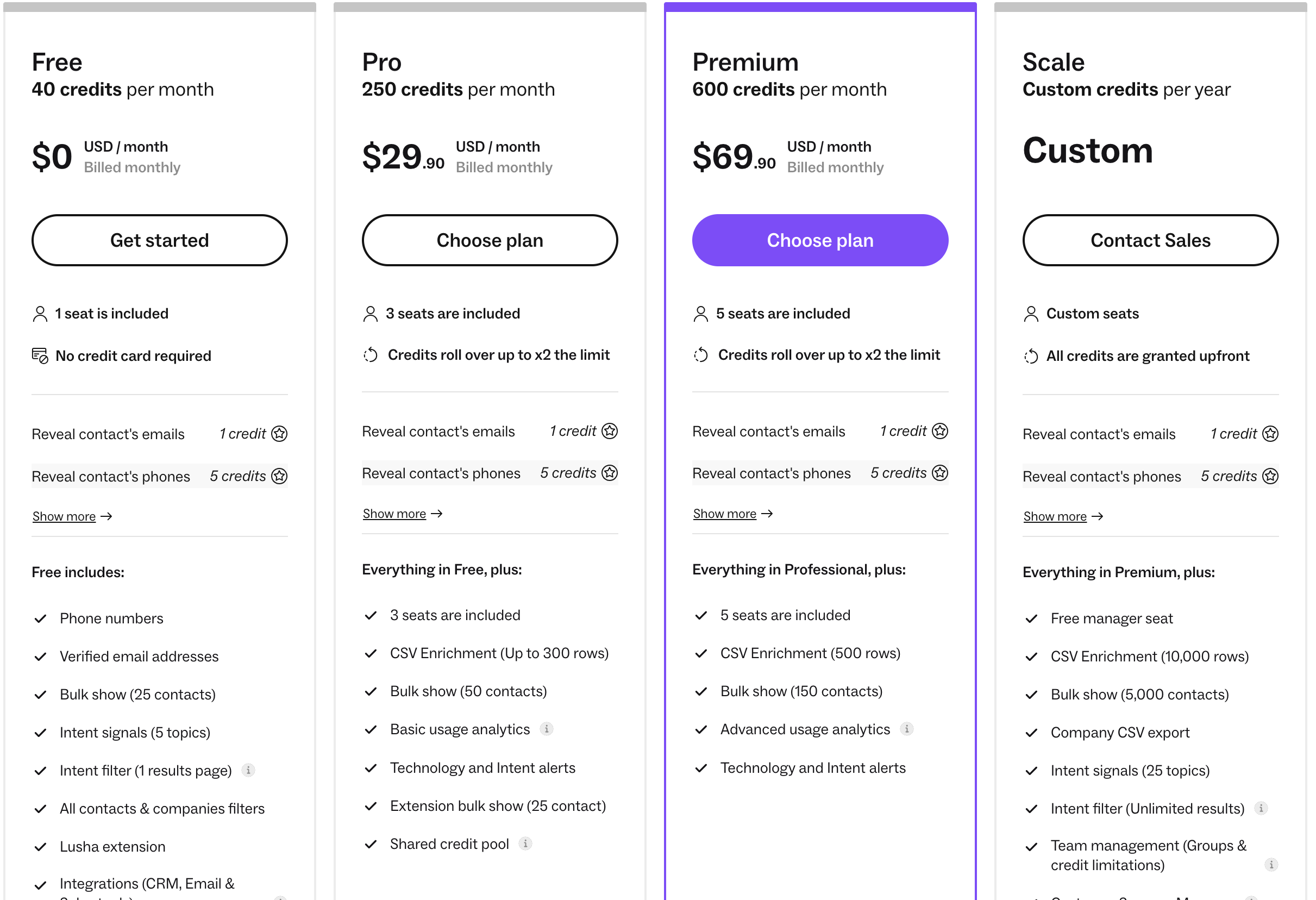Image resolution: width=1316 pixels, height=900 pixels.
Task: Choose the Pro plan button
Action: click(x=489, y=240)
